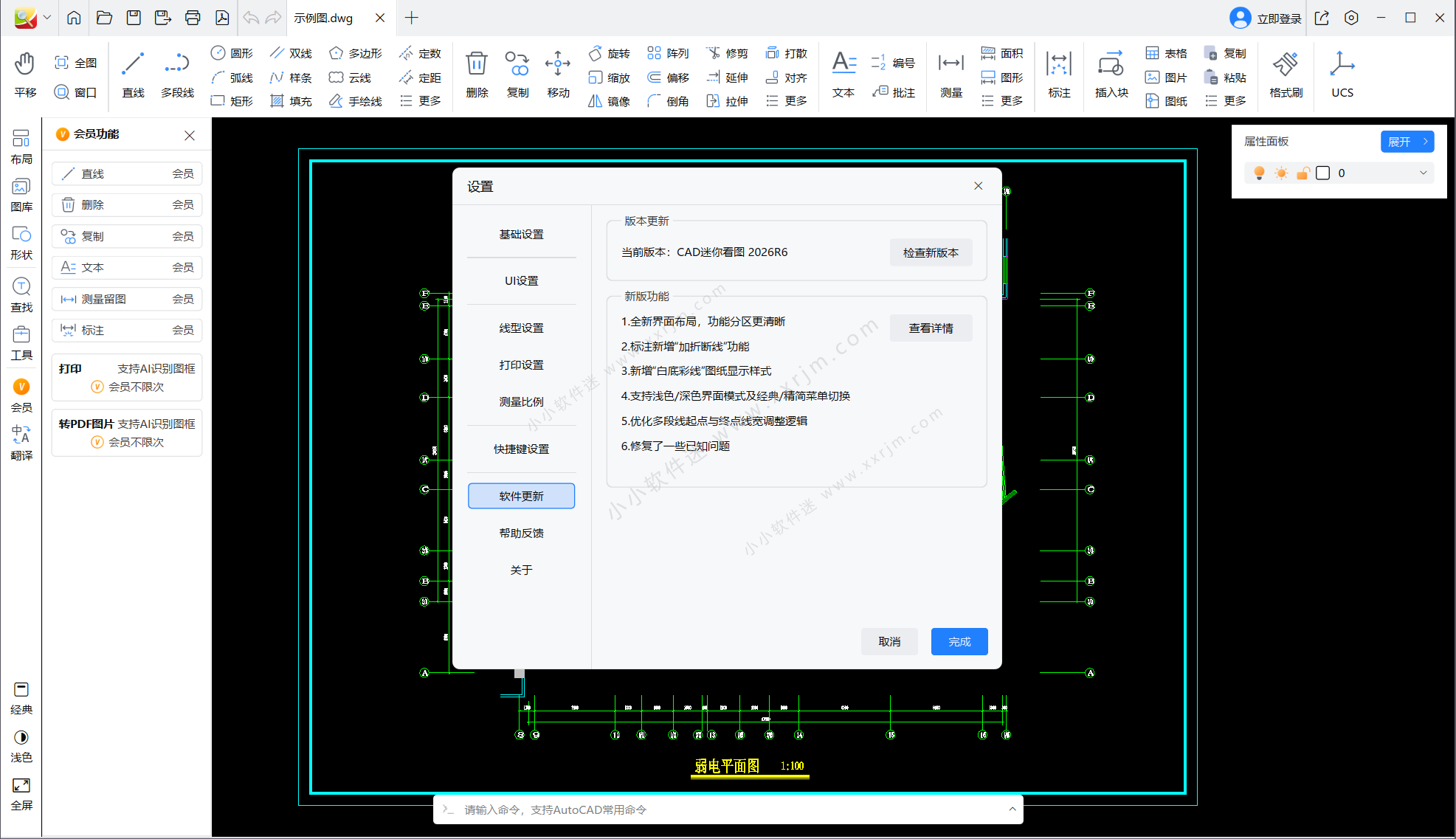Click the 查看详情 button
1456x839 pixels.
click(931, 328)
